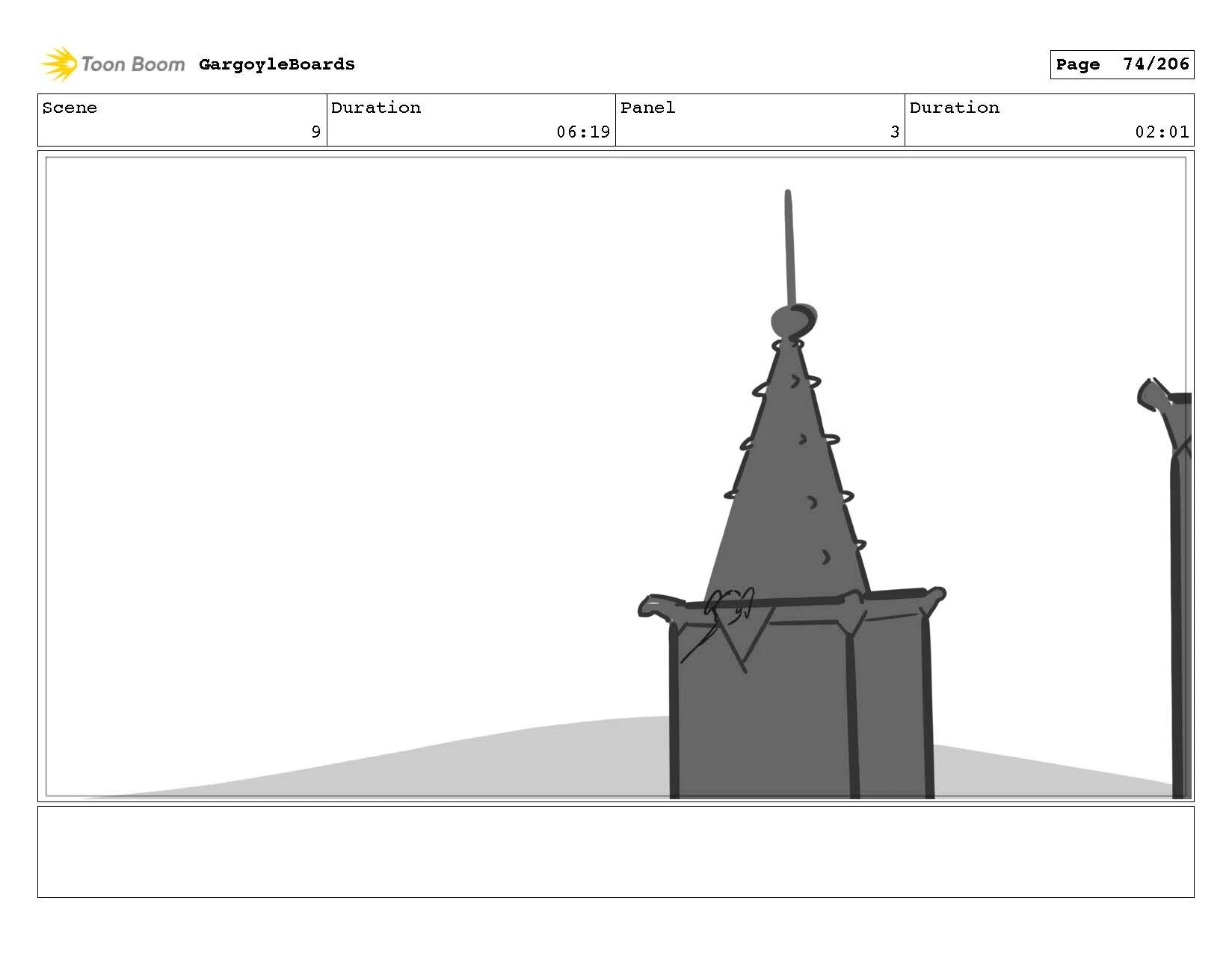Select the Panel label in header
The height and width of the screenshot is (954, 1232).
(647, 108)
